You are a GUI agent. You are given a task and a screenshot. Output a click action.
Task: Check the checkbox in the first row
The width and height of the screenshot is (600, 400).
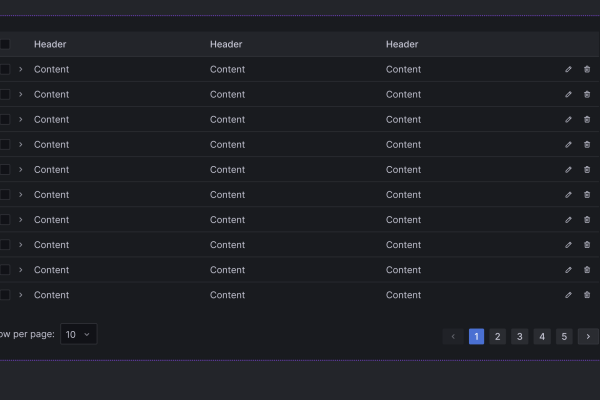pos(4,69)
